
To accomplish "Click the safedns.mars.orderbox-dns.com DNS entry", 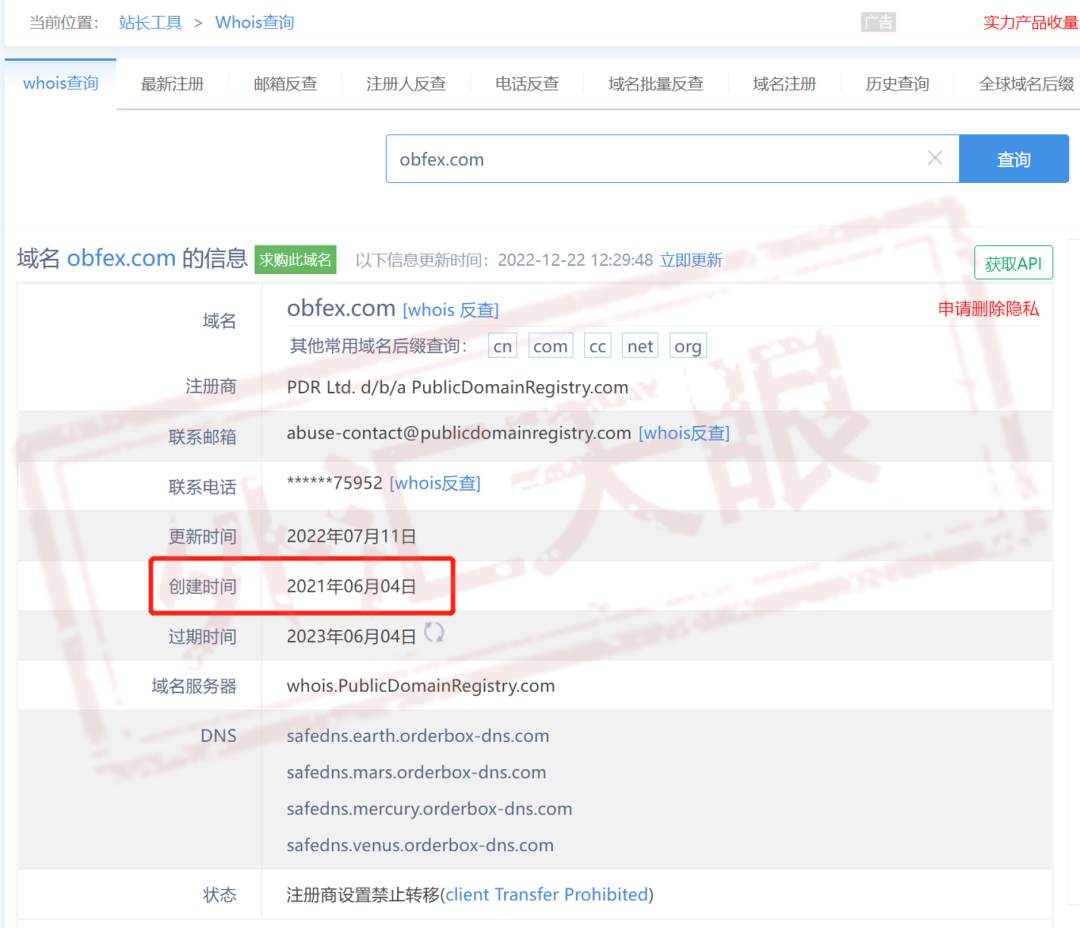I will (x=417, y=772).
